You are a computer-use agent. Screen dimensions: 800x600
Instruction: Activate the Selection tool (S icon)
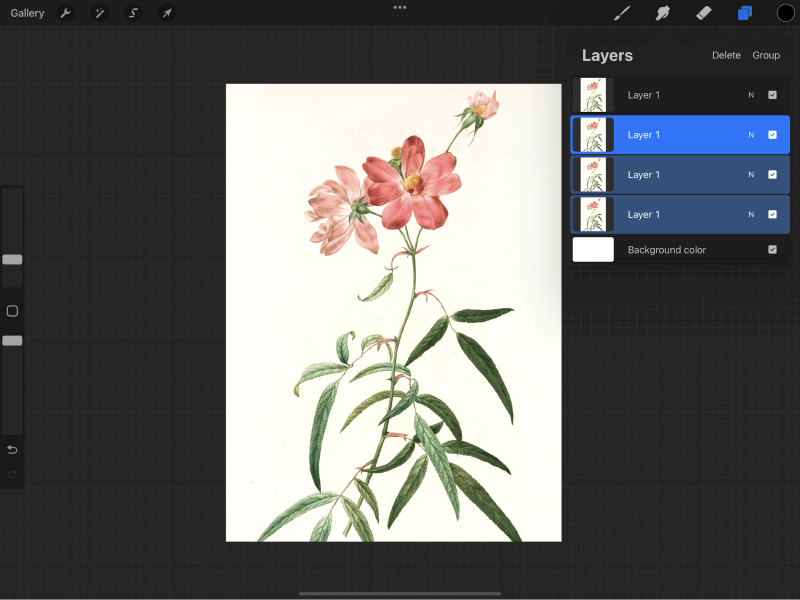point(133,13)
